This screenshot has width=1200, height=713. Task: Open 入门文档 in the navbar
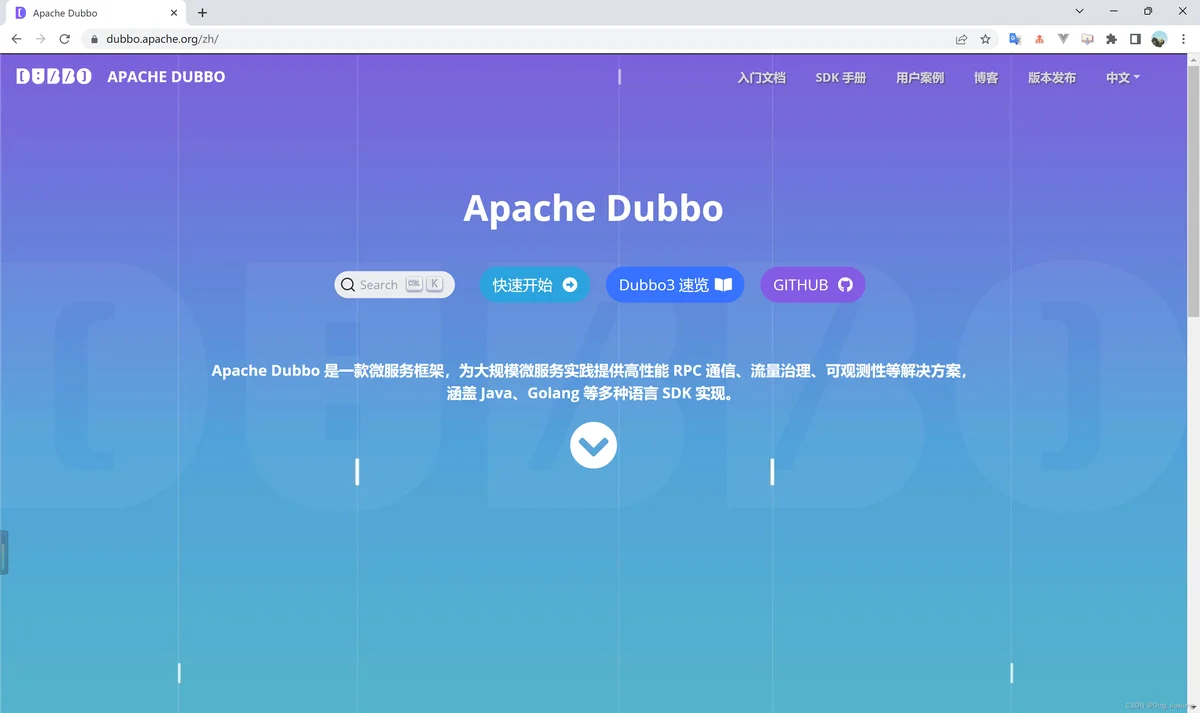(x=761, y=77)
